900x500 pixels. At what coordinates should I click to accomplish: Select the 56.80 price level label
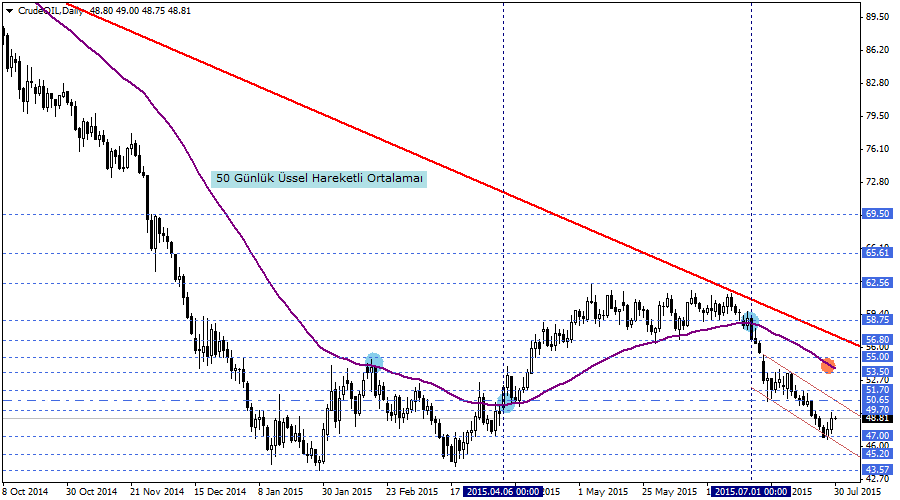click(x=877, y=340)
